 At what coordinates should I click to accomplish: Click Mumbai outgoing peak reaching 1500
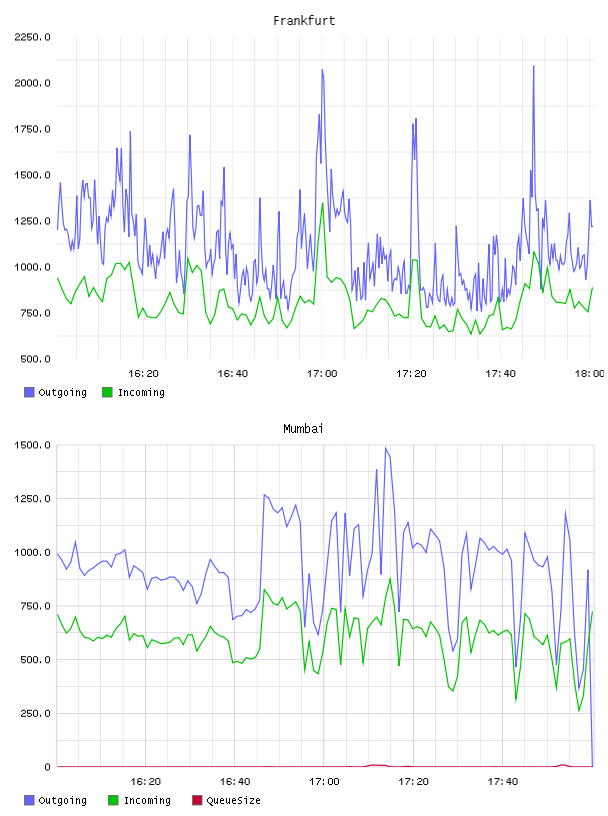(386, 448)
